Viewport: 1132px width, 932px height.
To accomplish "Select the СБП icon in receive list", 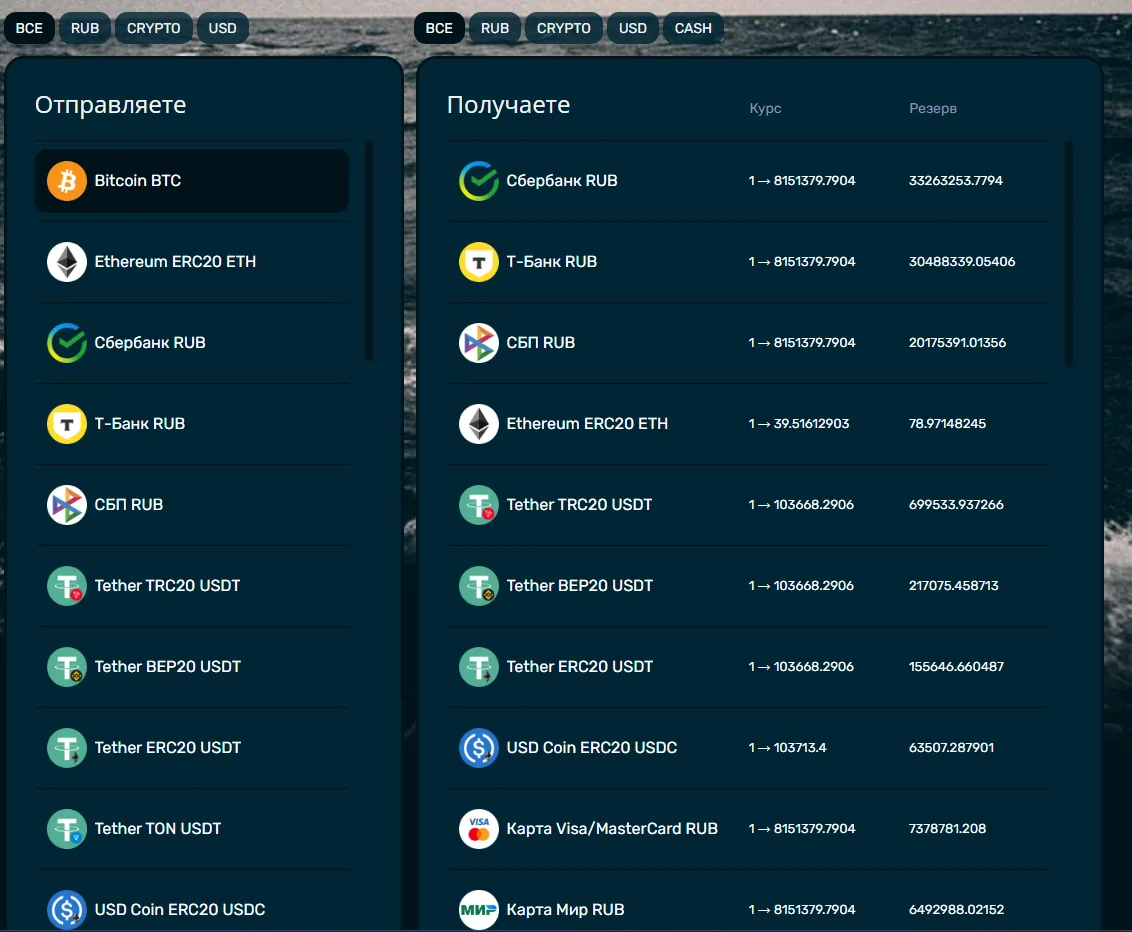I will (x=479, y=342).
